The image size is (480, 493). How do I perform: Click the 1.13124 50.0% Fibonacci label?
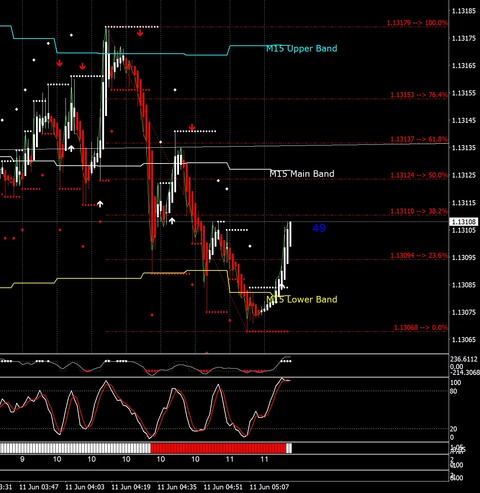419,175
